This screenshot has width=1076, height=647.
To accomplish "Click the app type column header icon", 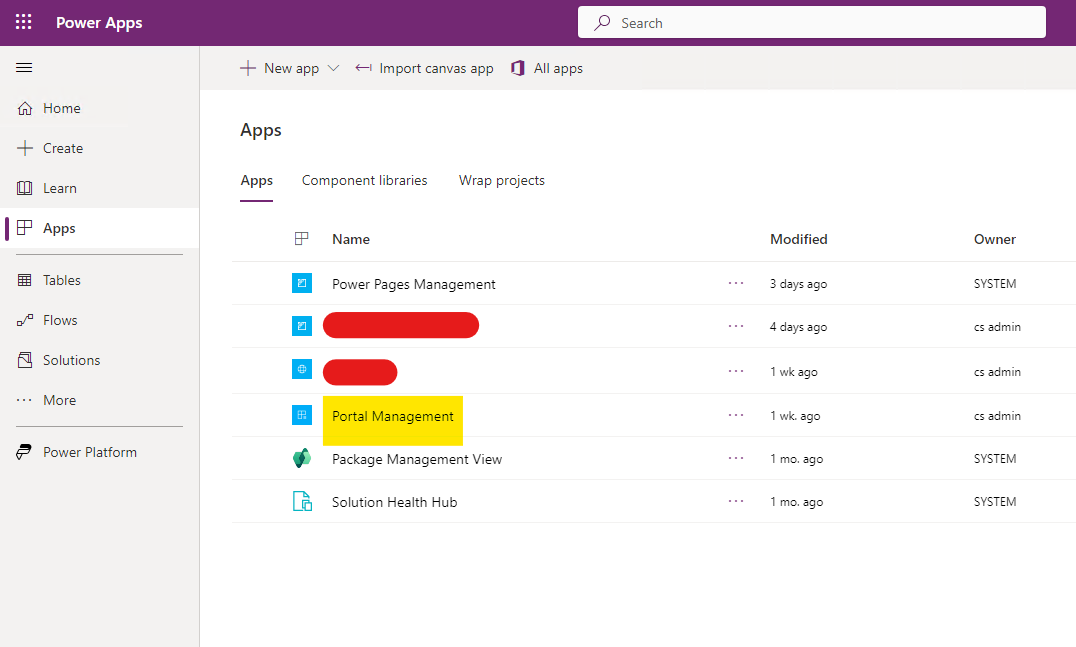I will click(x=301, y=239).
